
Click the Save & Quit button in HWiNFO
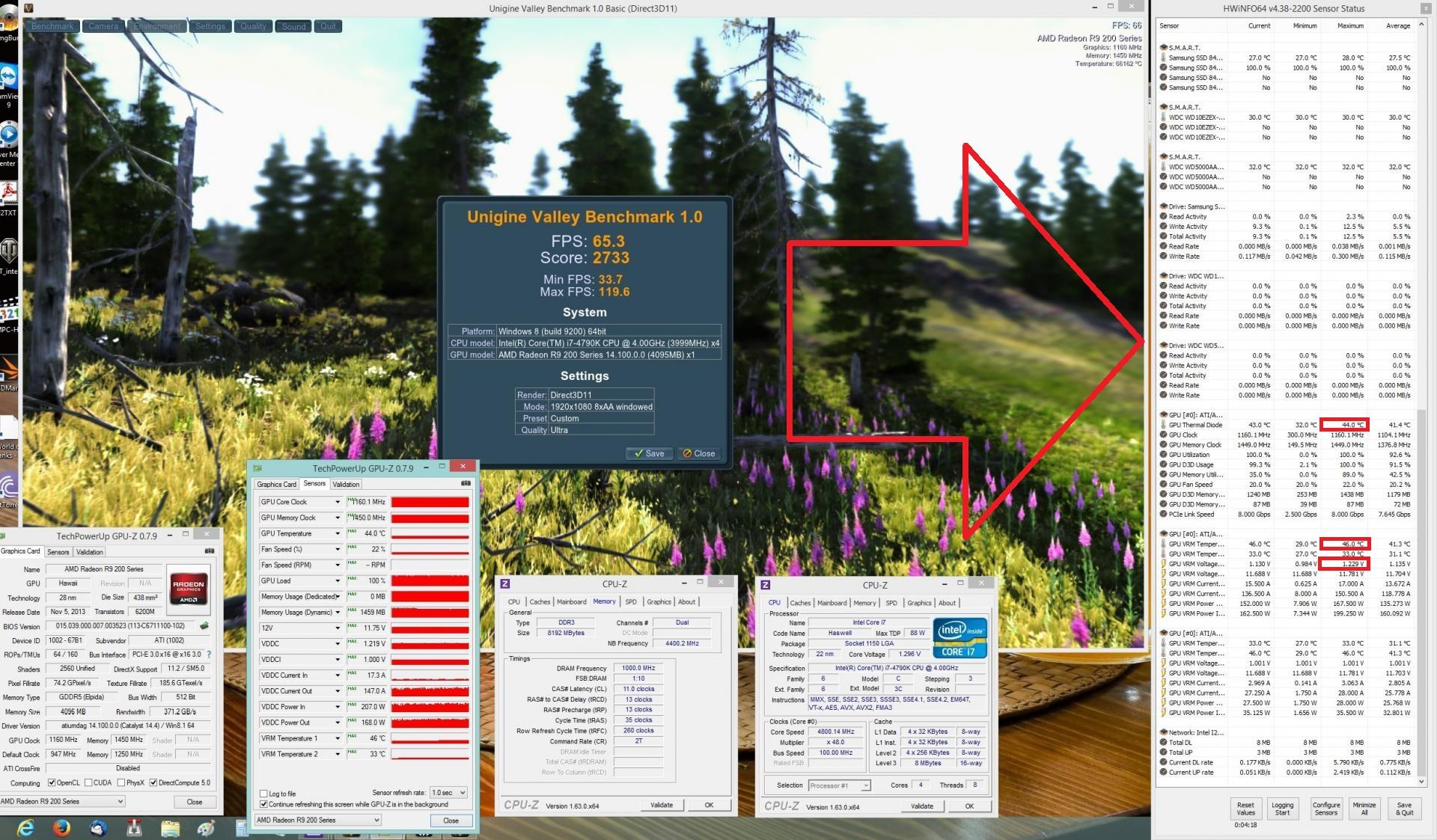coord(1404,809)
